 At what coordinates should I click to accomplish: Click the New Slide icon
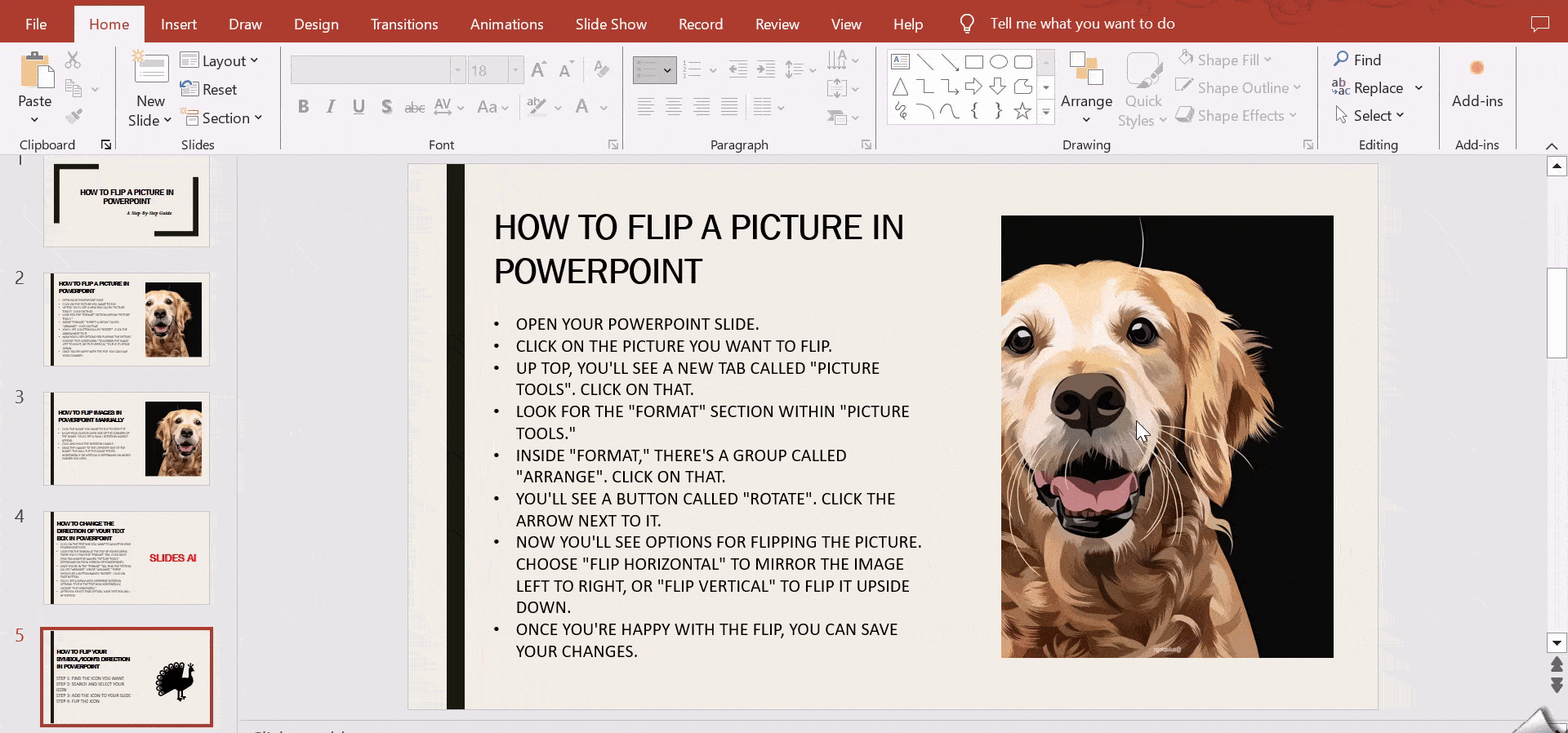pyautogui.click(x=151, y=69)
